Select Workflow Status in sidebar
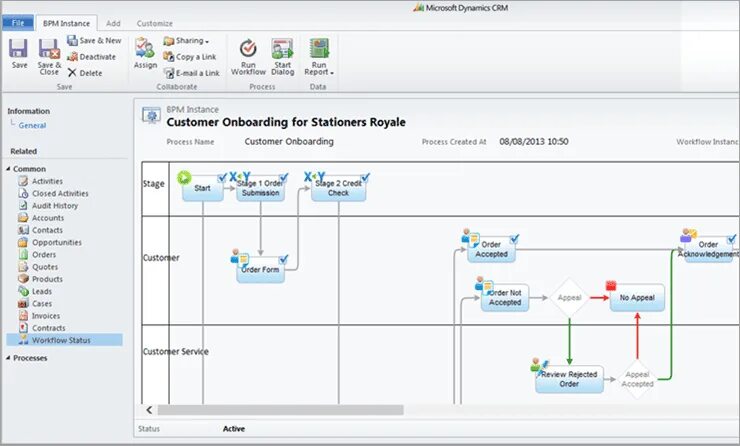The image size is (740, 446). [x=65, y=340]
